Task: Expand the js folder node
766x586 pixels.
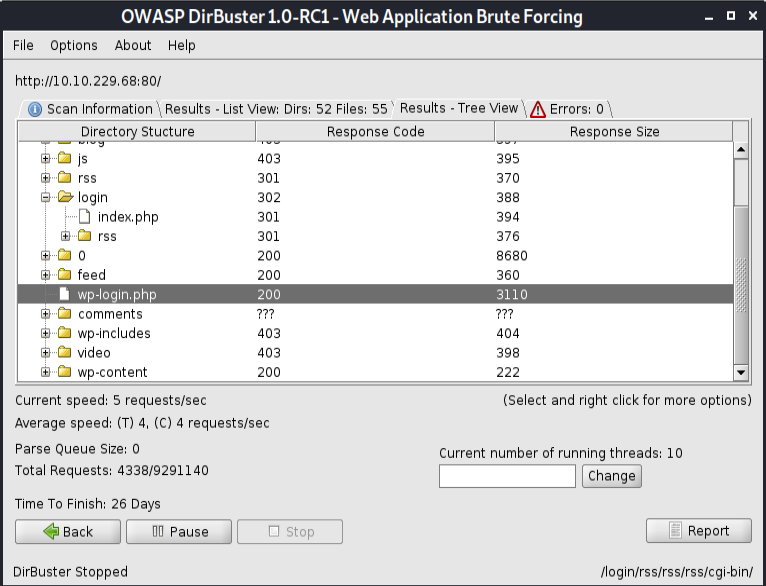Action: point(45,158)
